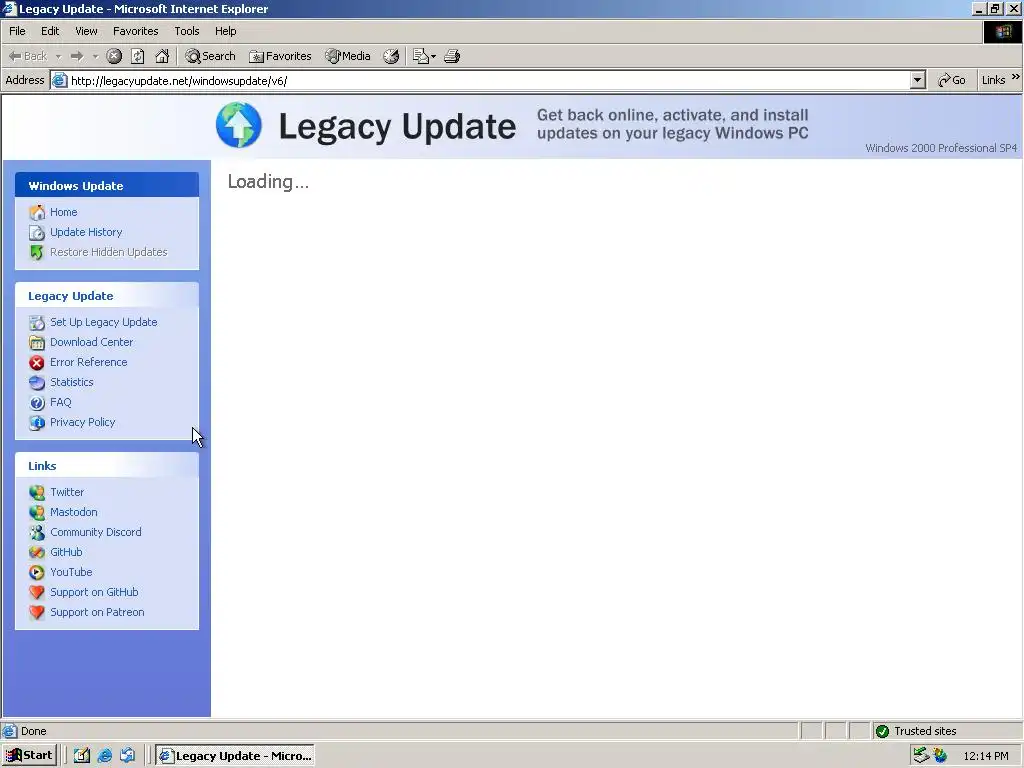Screen dimensions: 1024x768
Task: Open the Media pane from the toolbar
Action: (348, 56)
